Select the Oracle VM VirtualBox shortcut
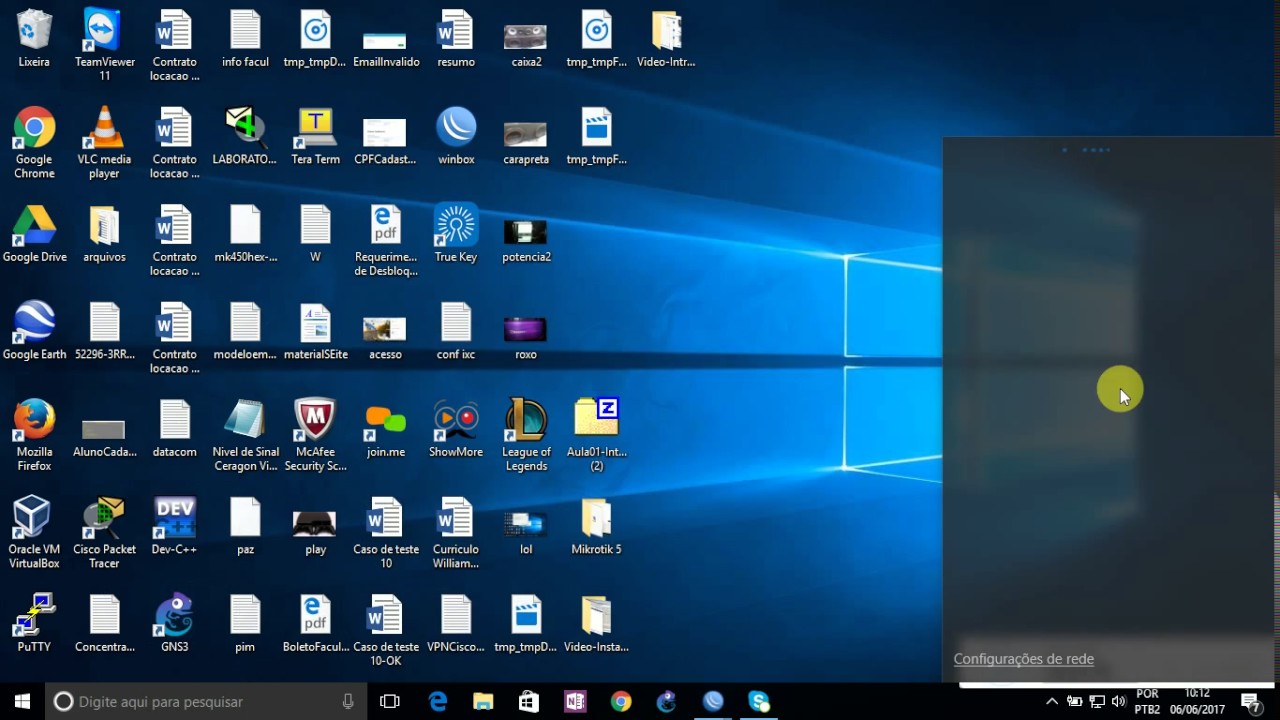This screenshot has height=720, width=1280. tap(34, 533)
